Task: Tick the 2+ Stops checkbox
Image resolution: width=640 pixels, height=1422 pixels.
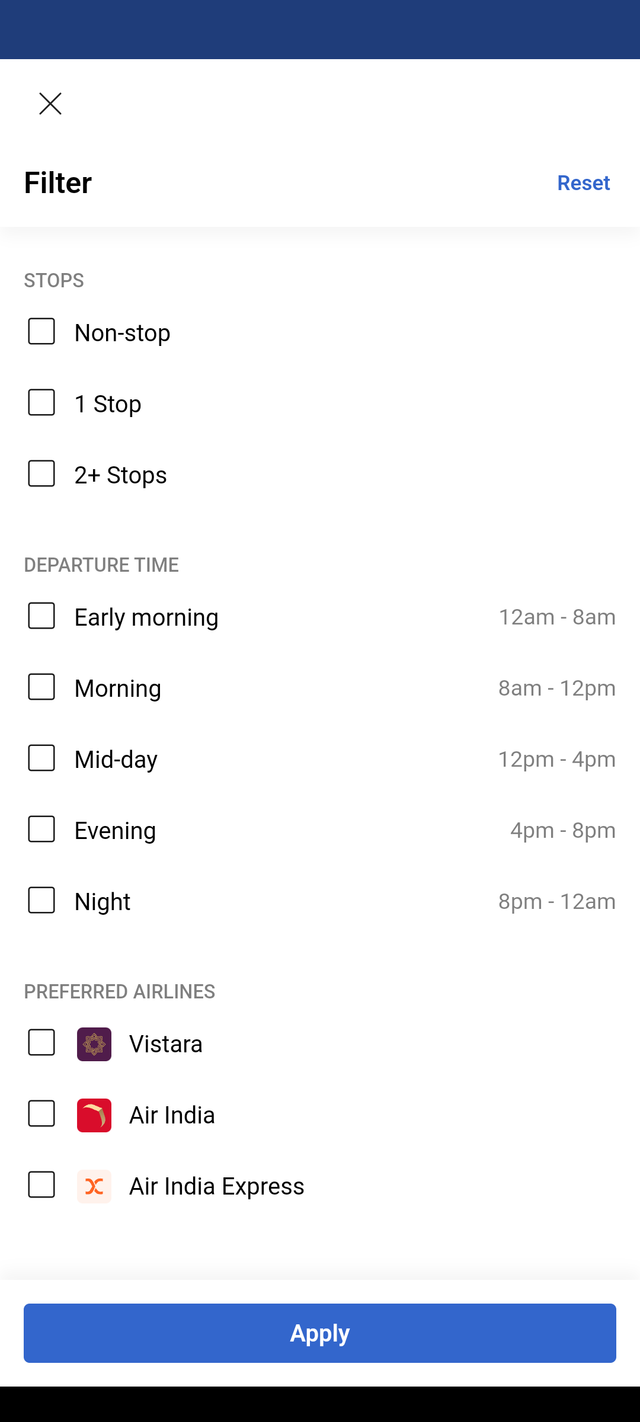Action: tap(41, 473)
